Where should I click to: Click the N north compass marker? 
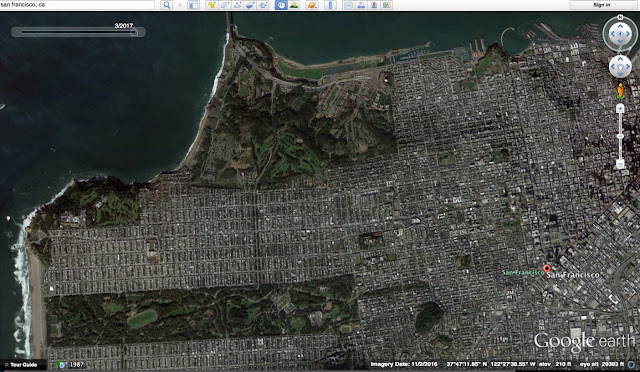tap(620, 17)
